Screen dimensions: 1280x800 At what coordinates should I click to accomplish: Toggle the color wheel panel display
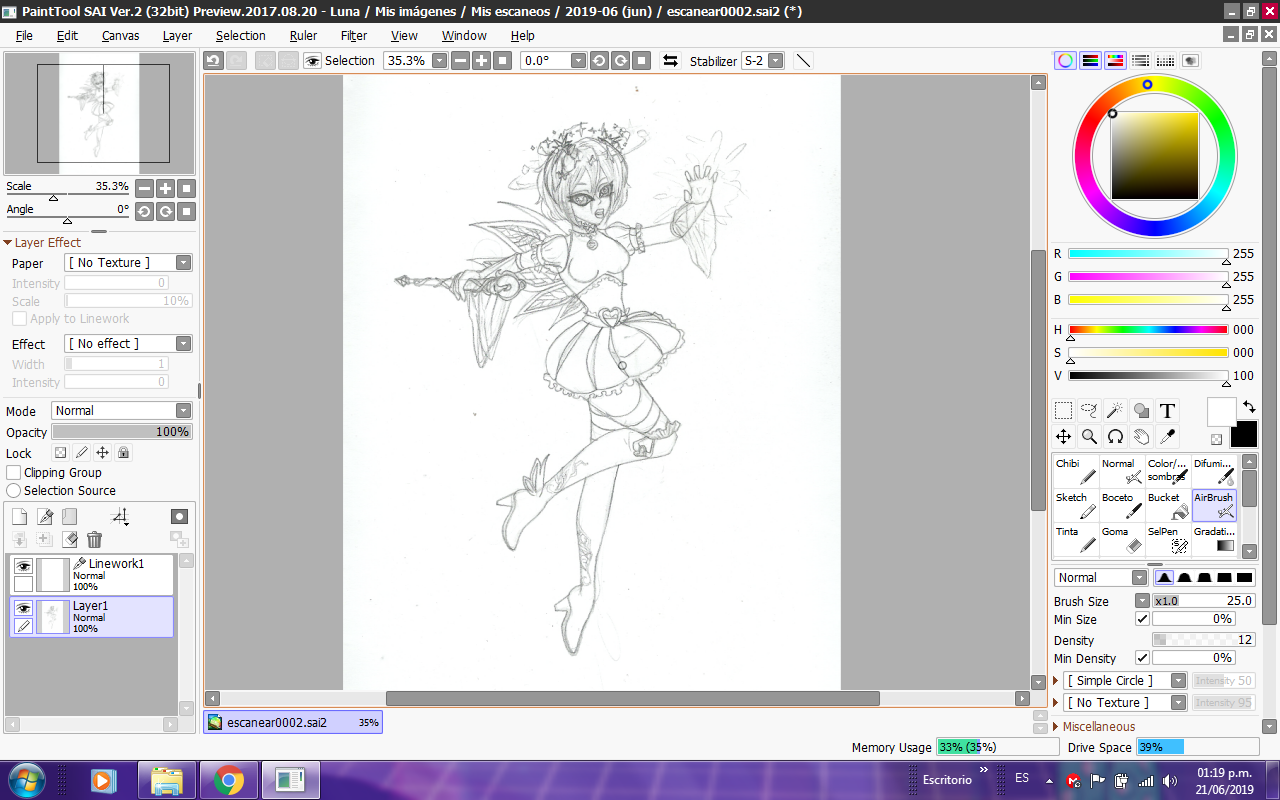(1066, 61)
